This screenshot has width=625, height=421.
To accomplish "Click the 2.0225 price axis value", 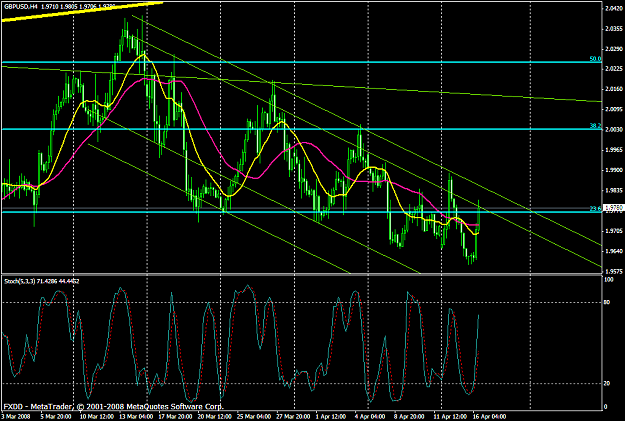I will tap(613, 69).
